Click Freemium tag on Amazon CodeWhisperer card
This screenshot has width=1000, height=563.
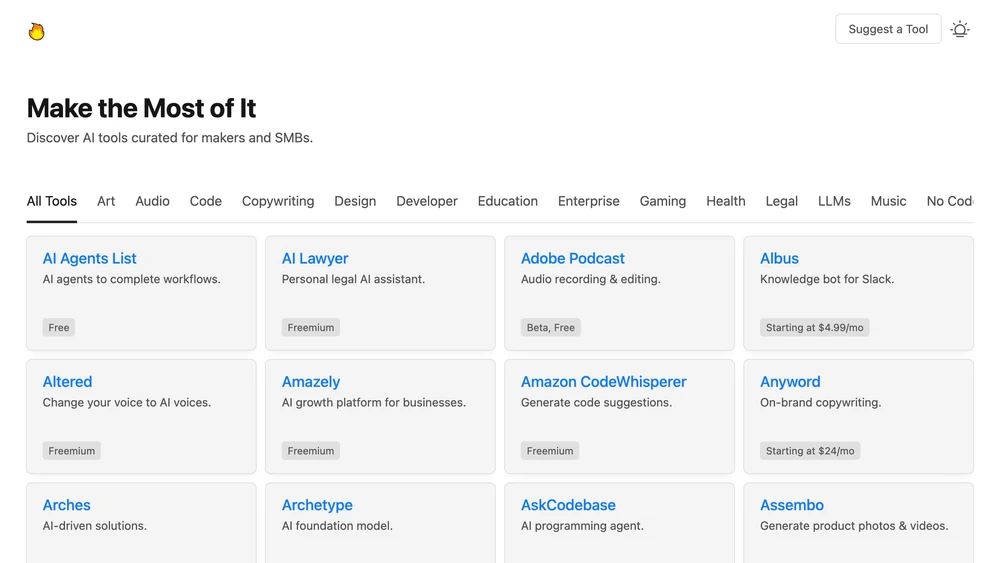point(550,451)
